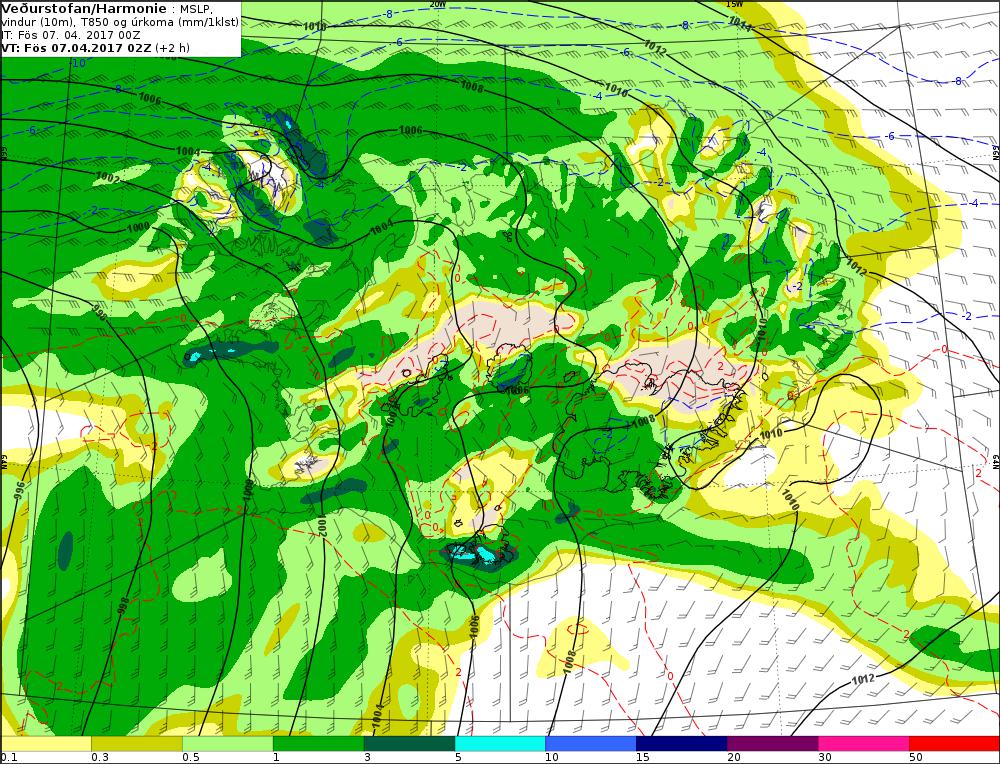Click the '1014' isobar label
The height and width of the screenshot is (764, 1000).
point(739,23)
